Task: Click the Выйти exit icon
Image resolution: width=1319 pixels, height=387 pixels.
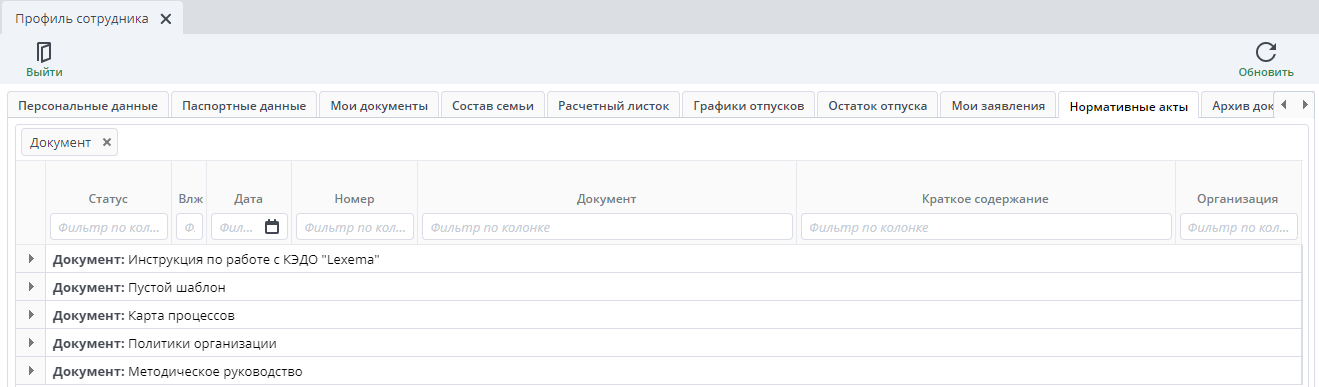Action: (44, 52)
